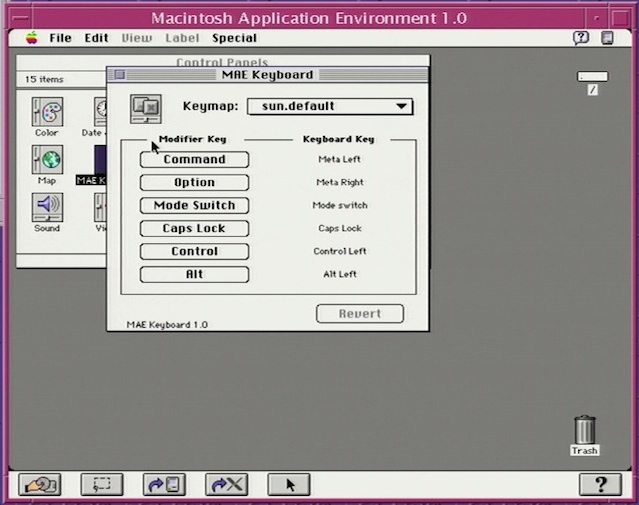Click the dashed selection rectangle toolbar button
639x505 pixels.
(102, 484)
